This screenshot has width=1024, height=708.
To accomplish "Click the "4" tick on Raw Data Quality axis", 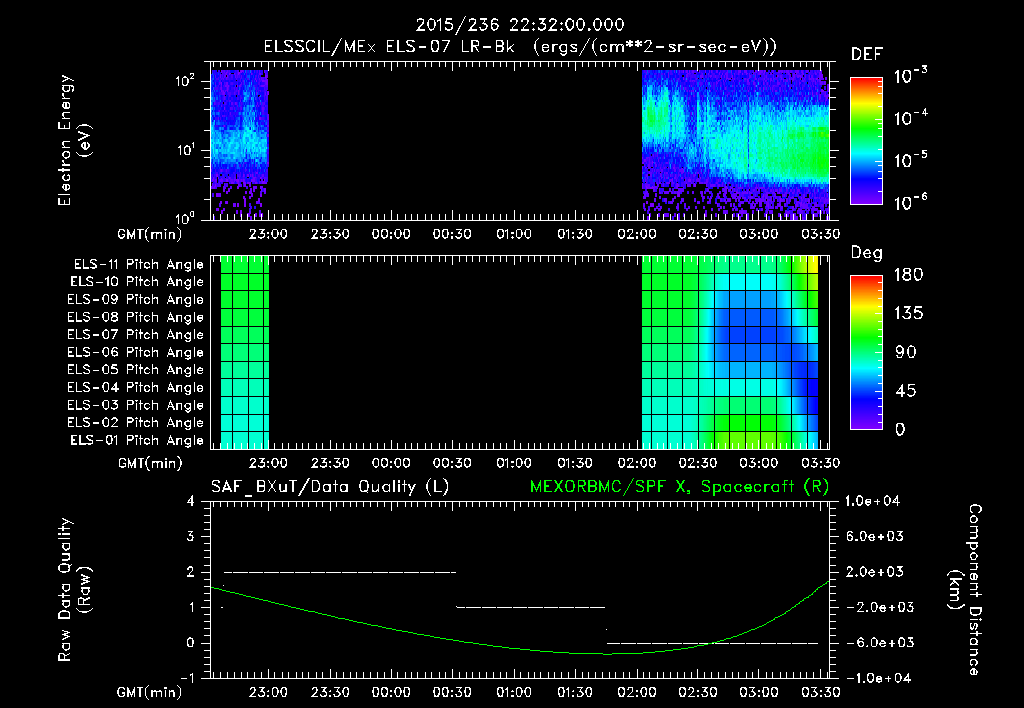I will pyautogui.click(x=191, y=502).
